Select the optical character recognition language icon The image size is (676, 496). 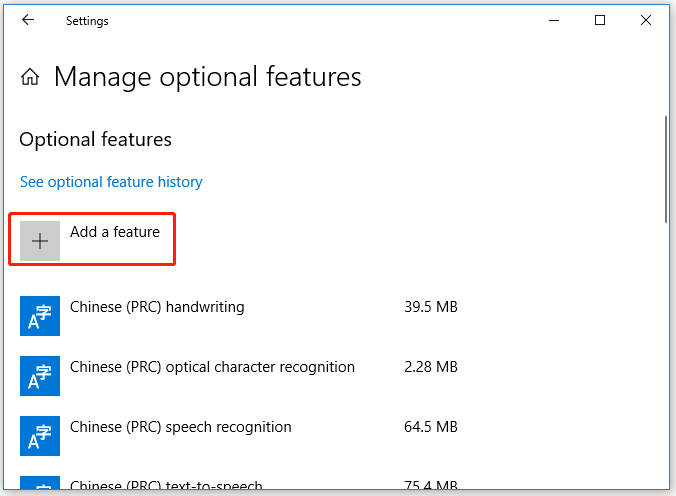click(x=40, y=376)
